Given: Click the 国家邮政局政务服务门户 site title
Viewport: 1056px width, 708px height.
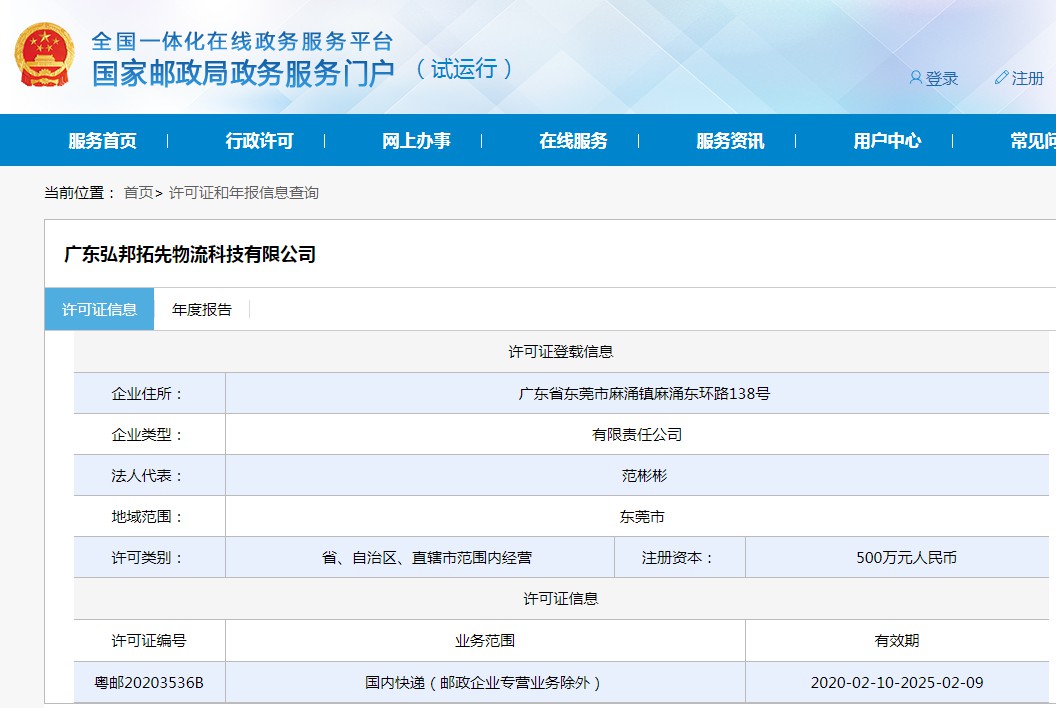Looking at the screenshot, I should coord(242,73).
